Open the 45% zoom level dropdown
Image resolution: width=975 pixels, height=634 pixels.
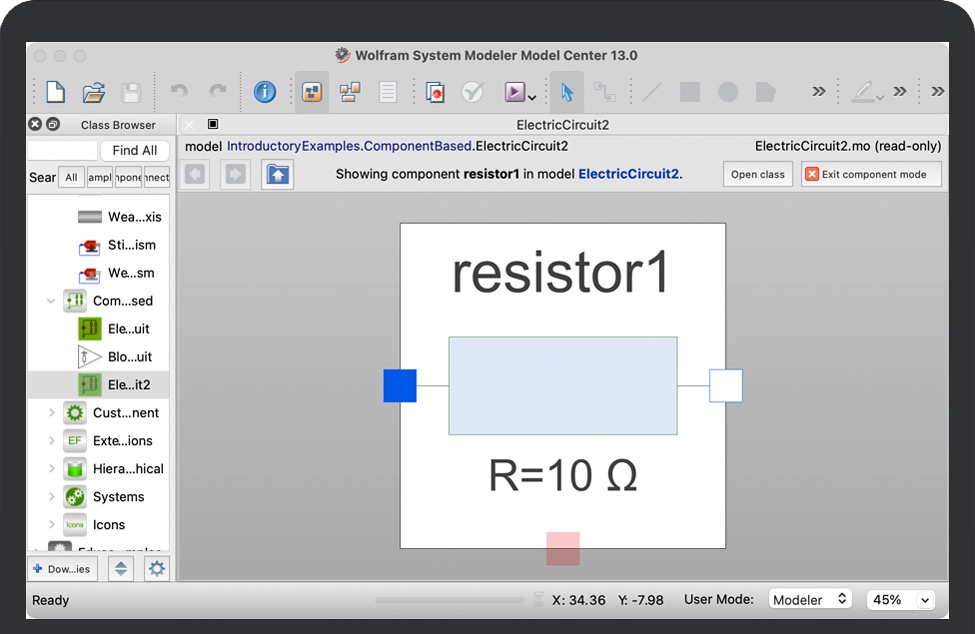[x=900, y=599]
